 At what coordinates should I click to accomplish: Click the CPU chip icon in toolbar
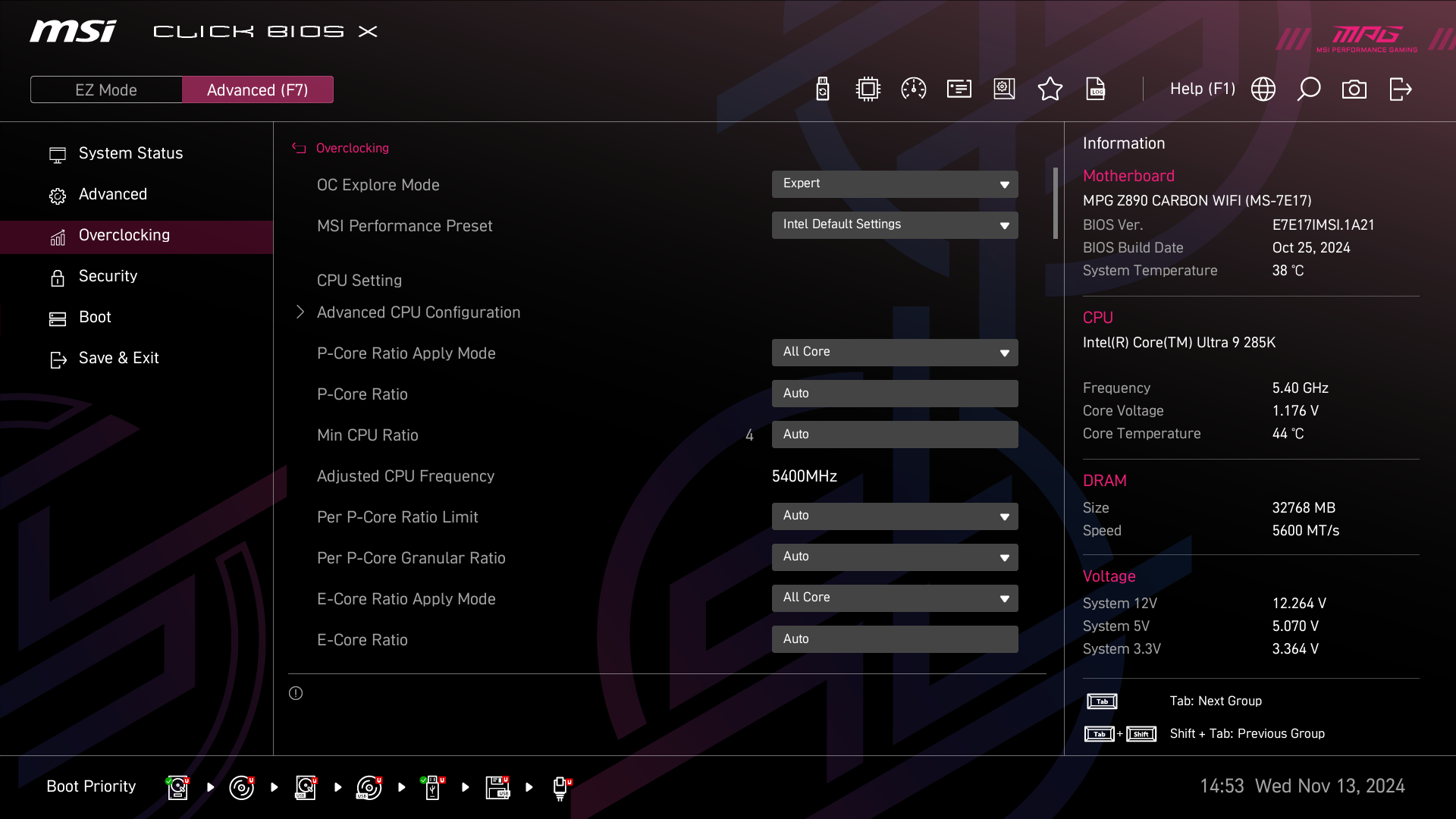(x=868, y=89)
